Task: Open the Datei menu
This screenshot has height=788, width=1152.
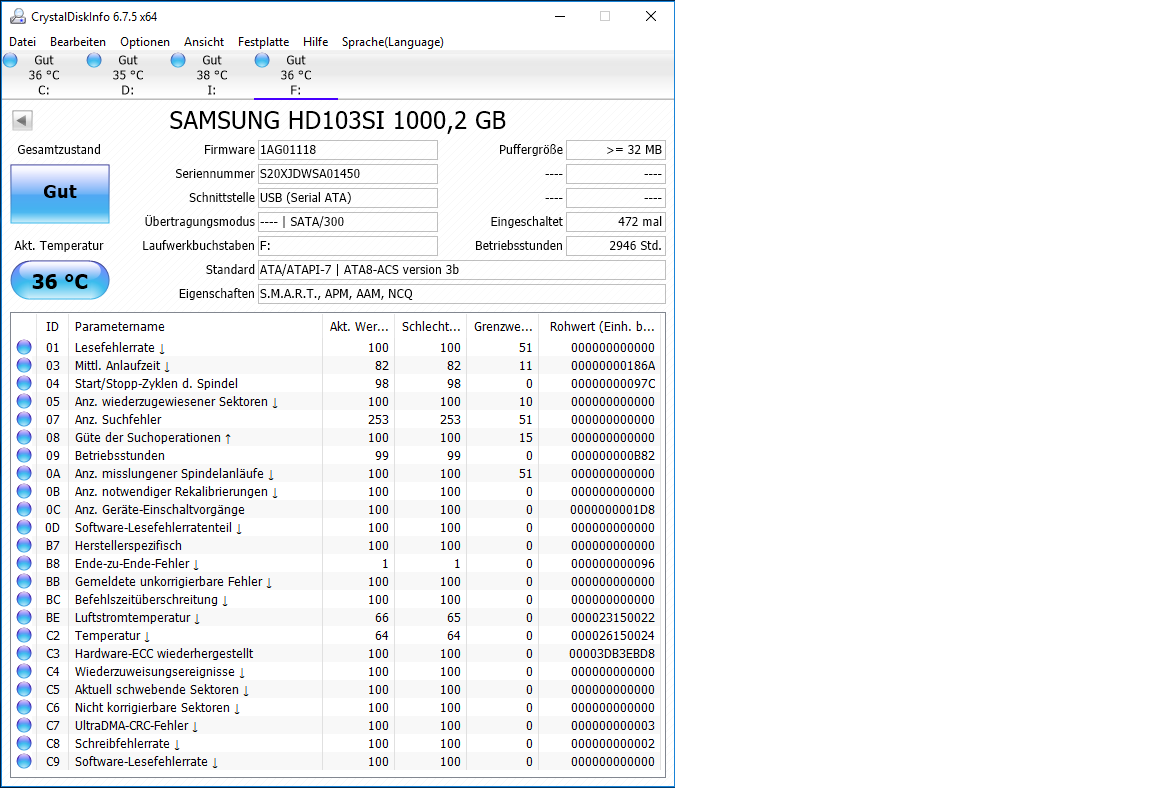Action: pos(22,42)
